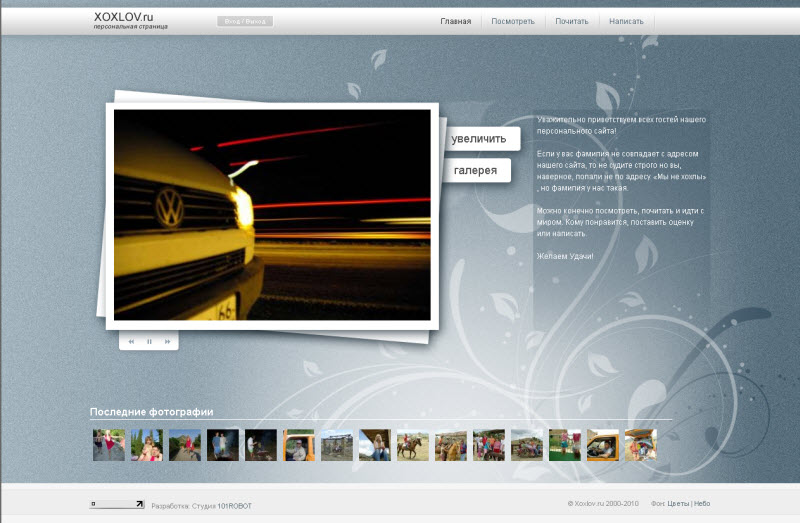This screenshot has width=800, height=523.
Task: Click the Вход / Выход login button
Action: click(x=245, y=21)
